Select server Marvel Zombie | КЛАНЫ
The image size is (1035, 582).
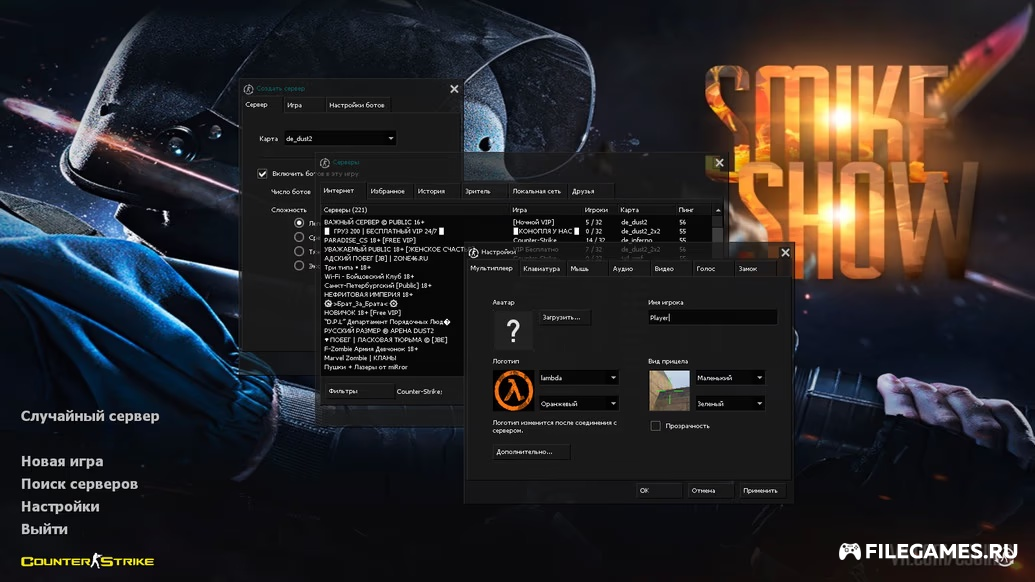(x=393, y=358)
